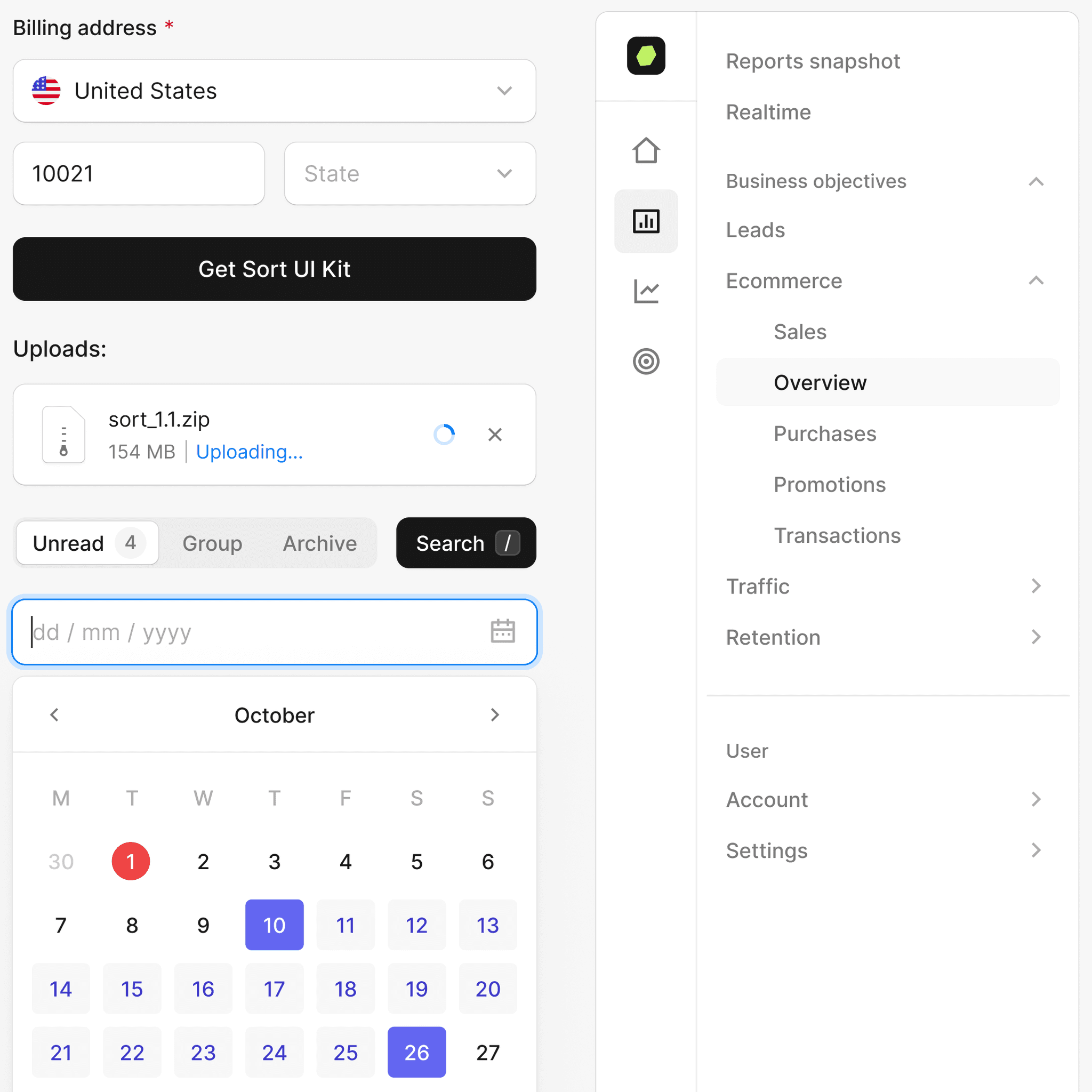1092x1092 pixels.
Task: Expand the Traffic section in the sidebar
Action: point(1037,586)
